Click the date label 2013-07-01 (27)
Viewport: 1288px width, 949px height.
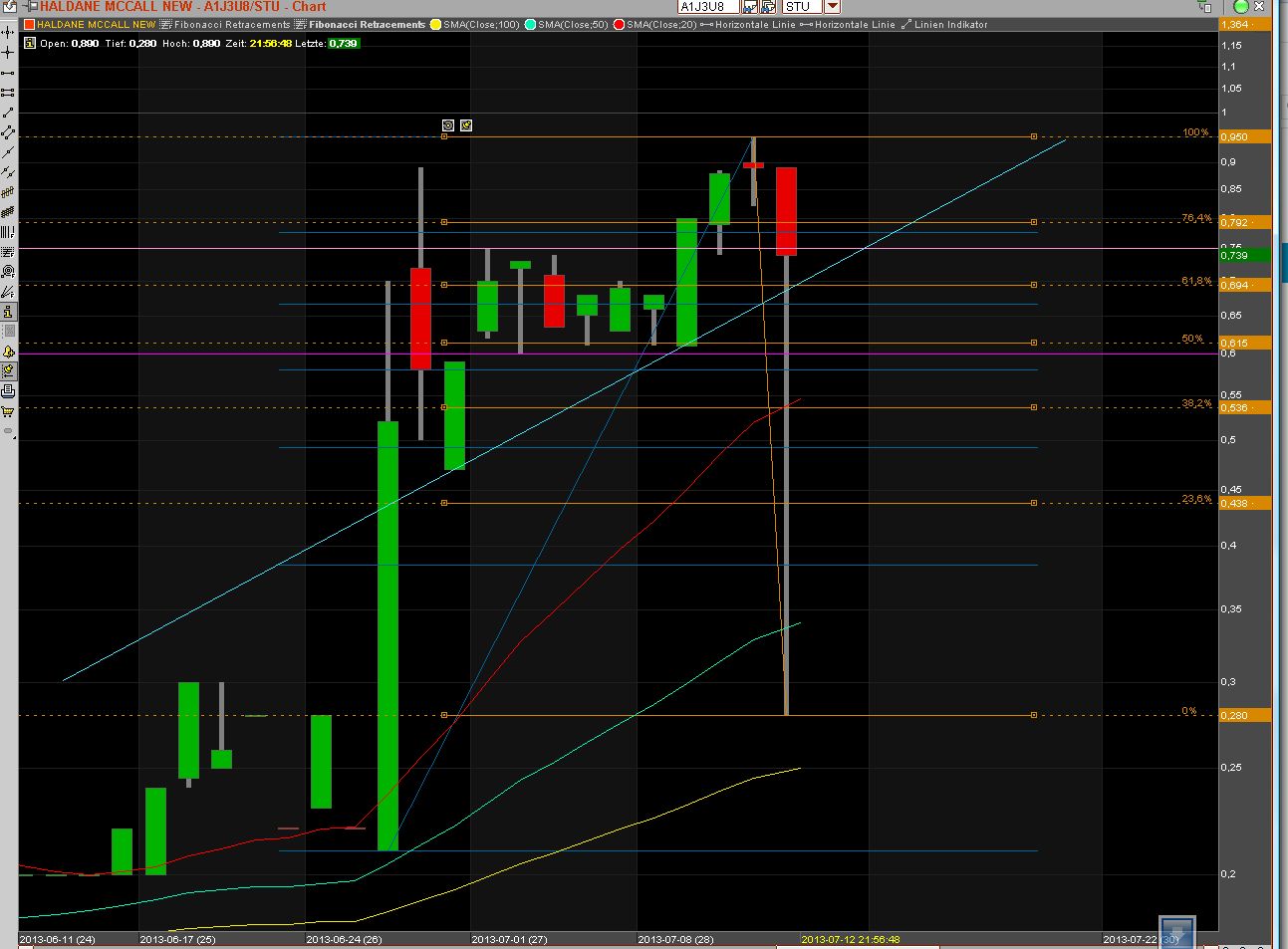point(509,939)
